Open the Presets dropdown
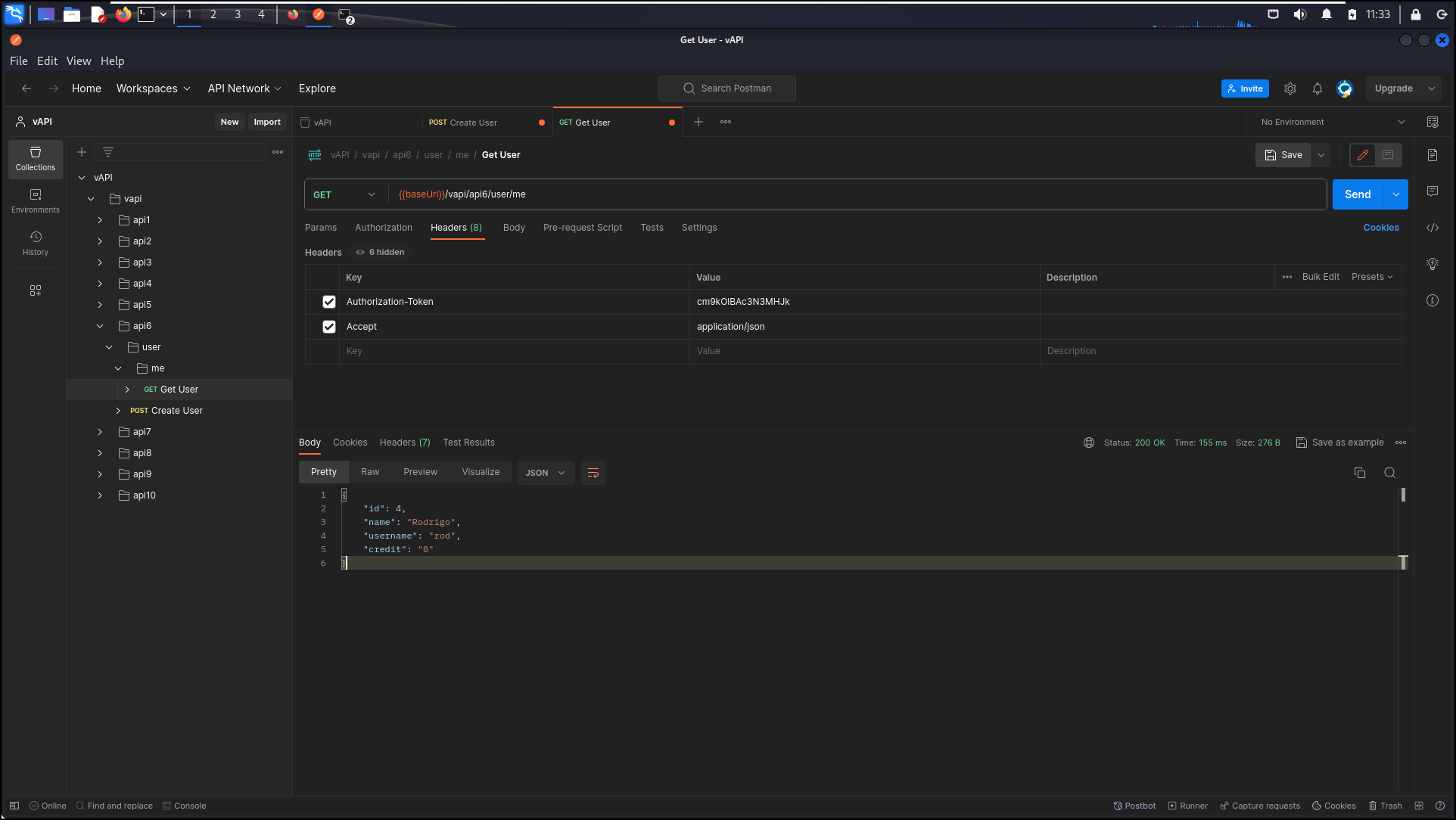 click(1372, 277)
